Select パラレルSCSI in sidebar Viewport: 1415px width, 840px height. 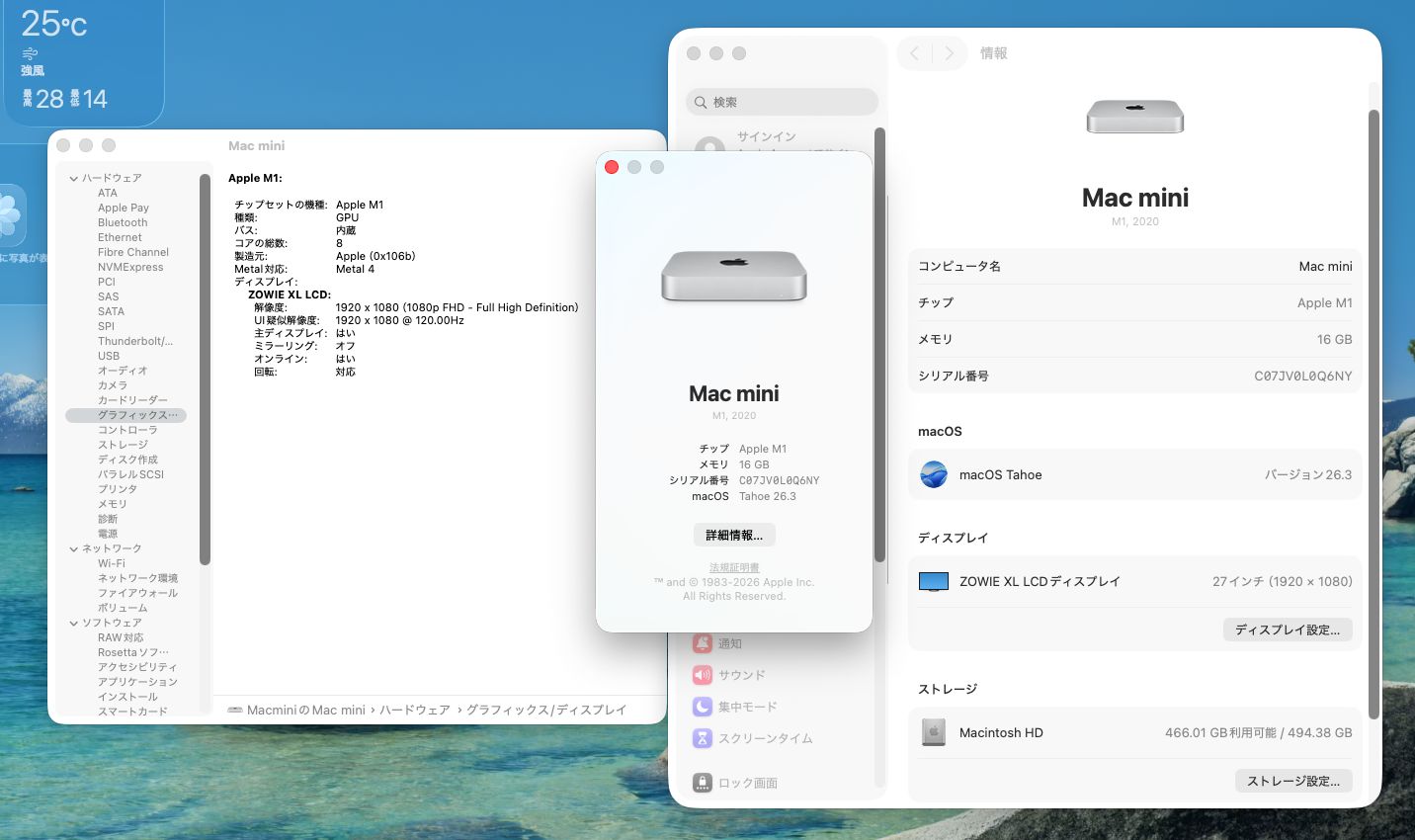(x=130, y=474)
